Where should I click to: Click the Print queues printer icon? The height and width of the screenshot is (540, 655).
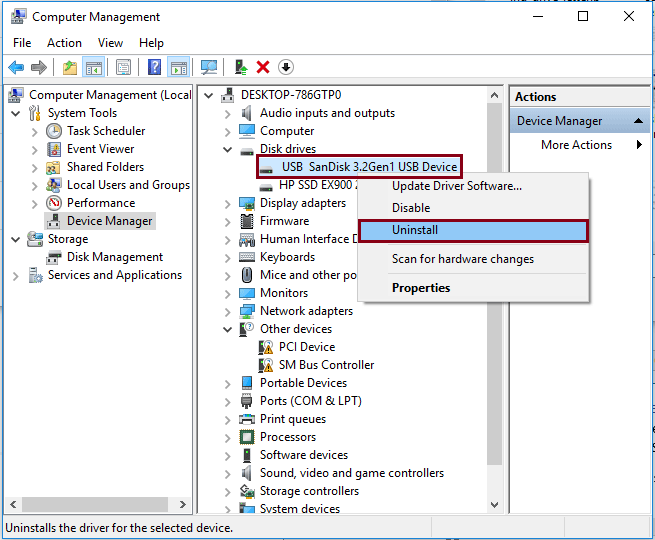[247, 419]
